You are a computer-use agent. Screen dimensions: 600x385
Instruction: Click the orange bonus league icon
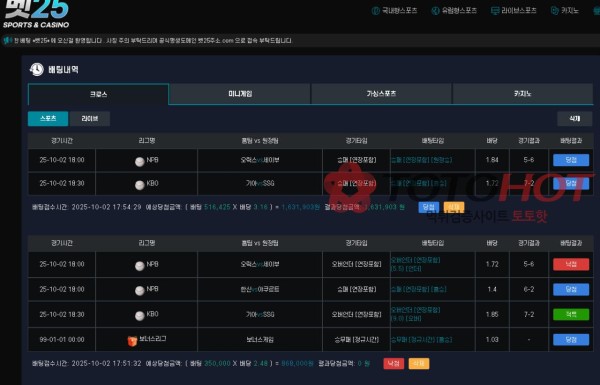click(x=132, y=341)
